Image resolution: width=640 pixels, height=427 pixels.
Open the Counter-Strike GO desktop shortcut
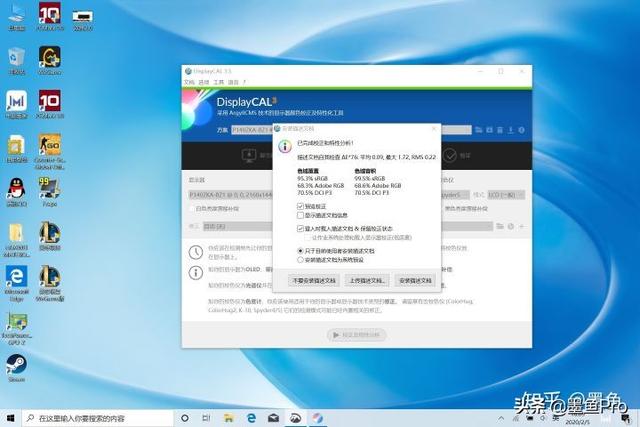tap(50, 150)
